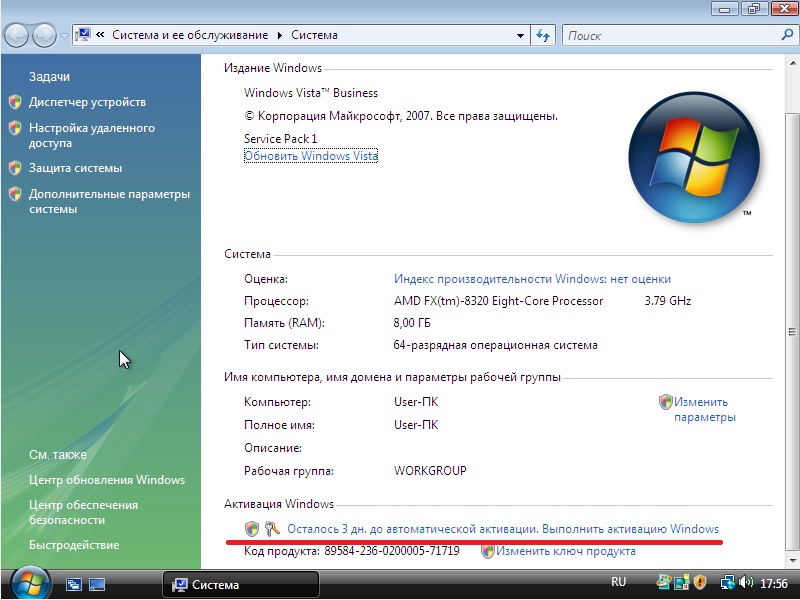This screenshot has width=800, height=600.
Task: Select the Система taskbar button
Action: click(x=241, y=584)
